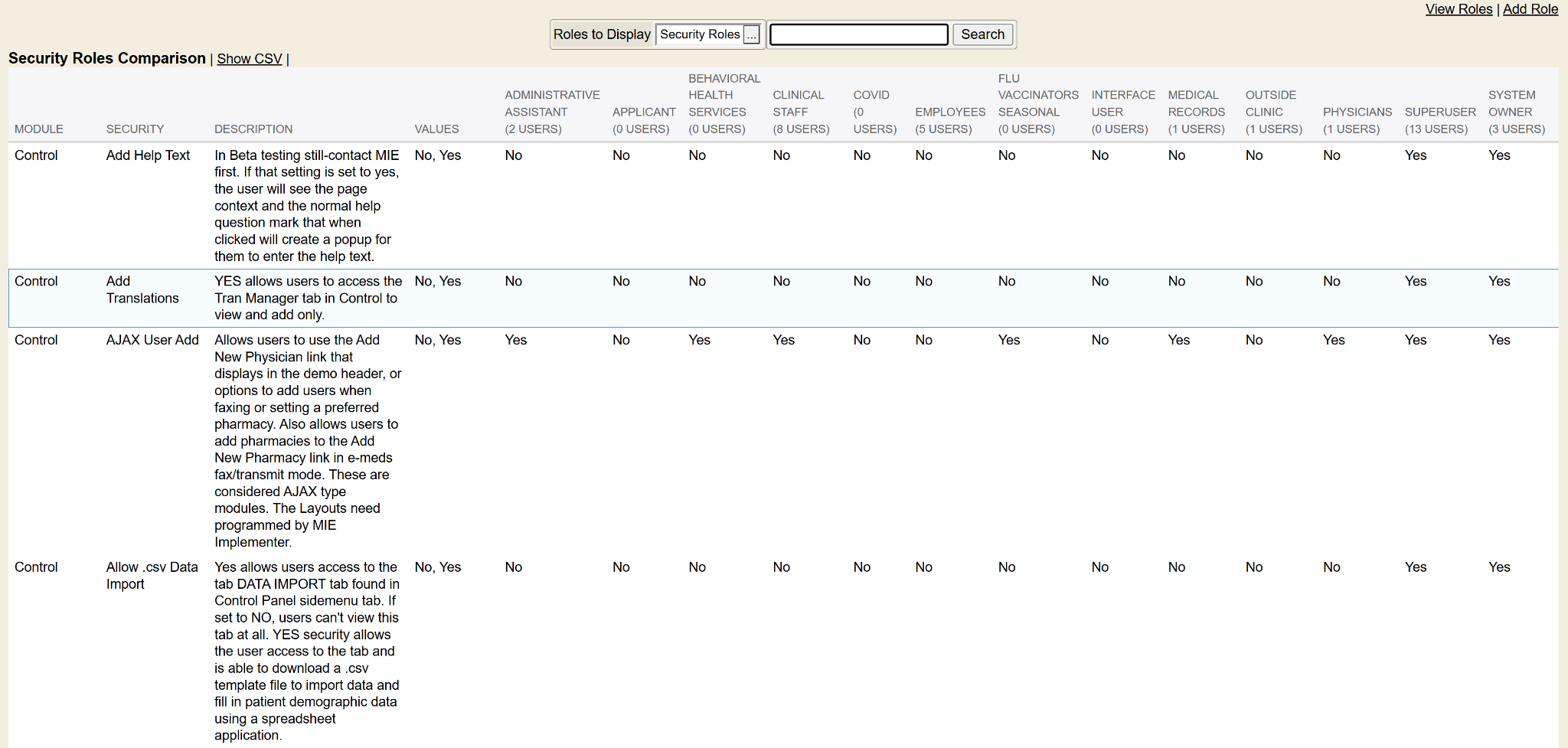Viewport: 1568px width, 748px height.
Task: Click the Add Help Text security row
Action: tap(148, 155)
